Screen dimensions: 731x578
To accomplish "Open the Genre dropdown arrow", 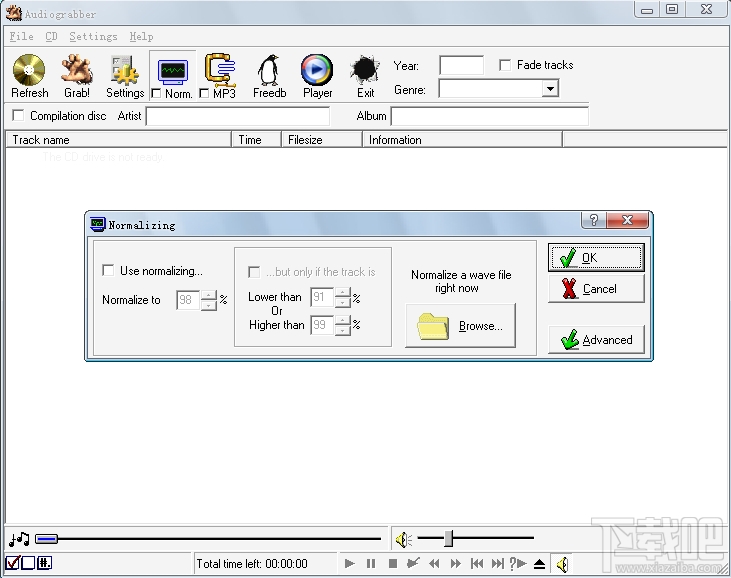I will pyautogui.click(x=550, y=89).
